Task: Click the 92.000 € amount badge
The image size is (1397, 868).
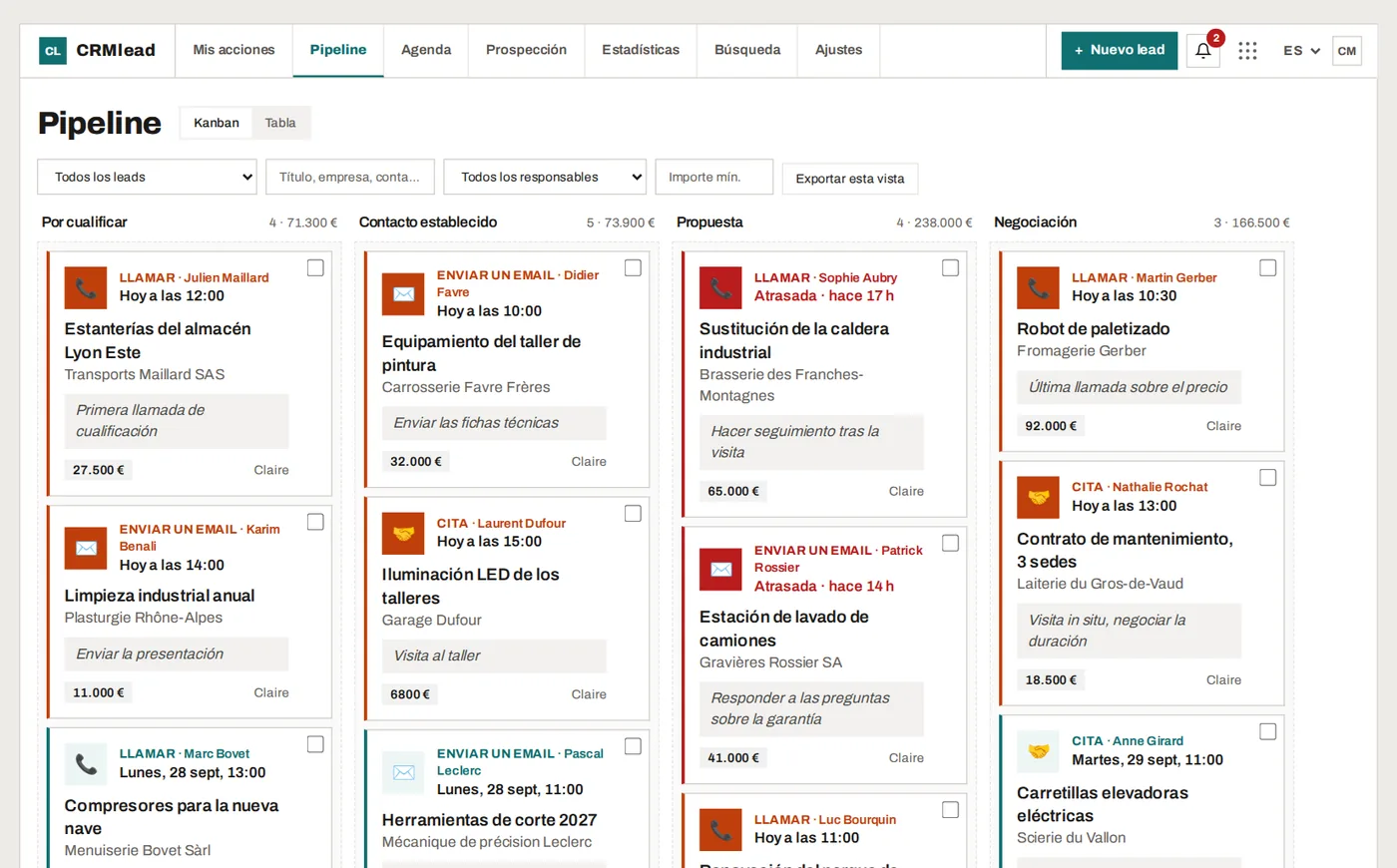Action: [1051, 426]
